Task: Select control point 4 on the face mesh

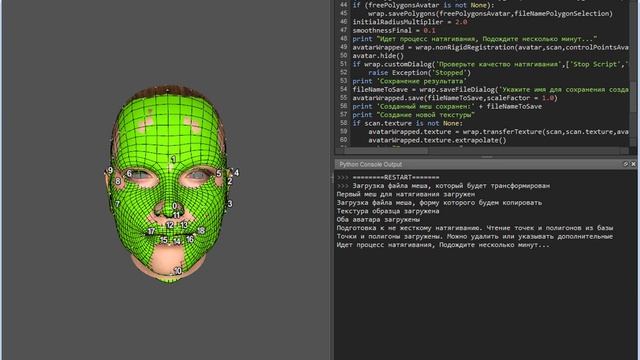Action: pyautogui.click(x=236, y=173)
